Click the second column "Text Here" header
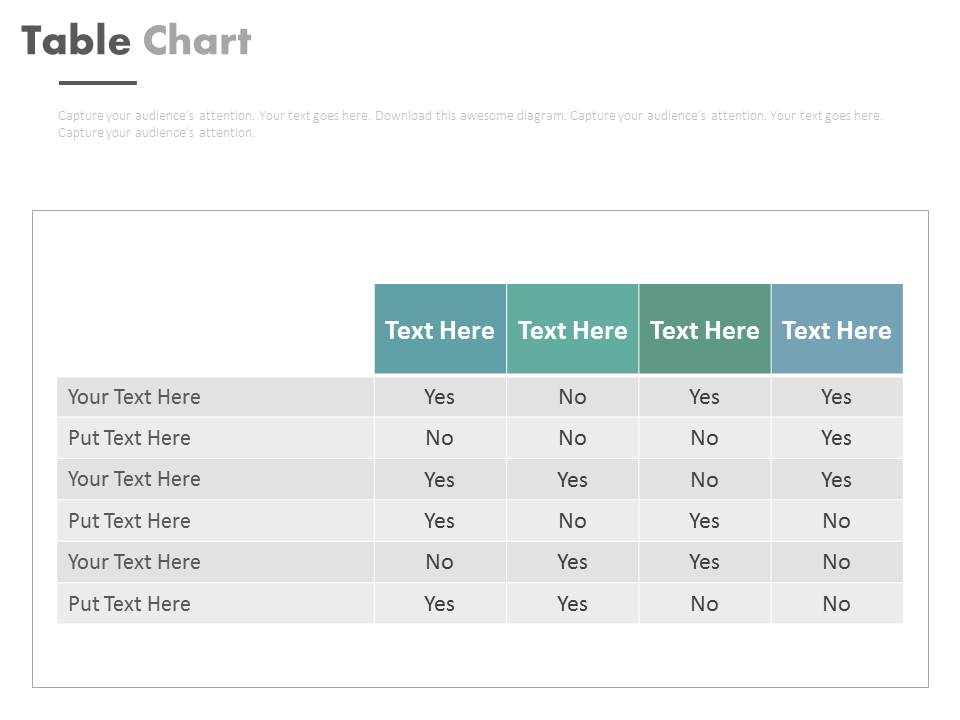The image size is (960, 720). (572, 330)
